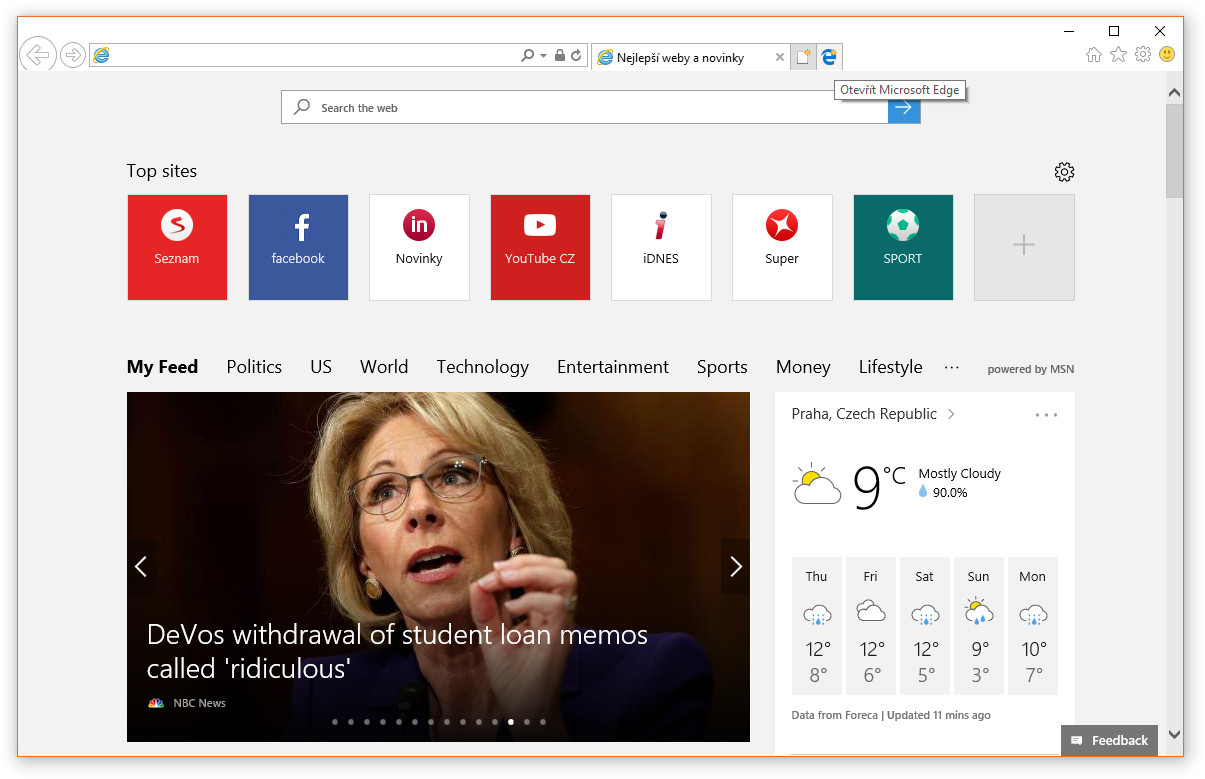This screenshot has height=779, width=1205.
Task: Show previous slide in news carousel
Action: 141,567
